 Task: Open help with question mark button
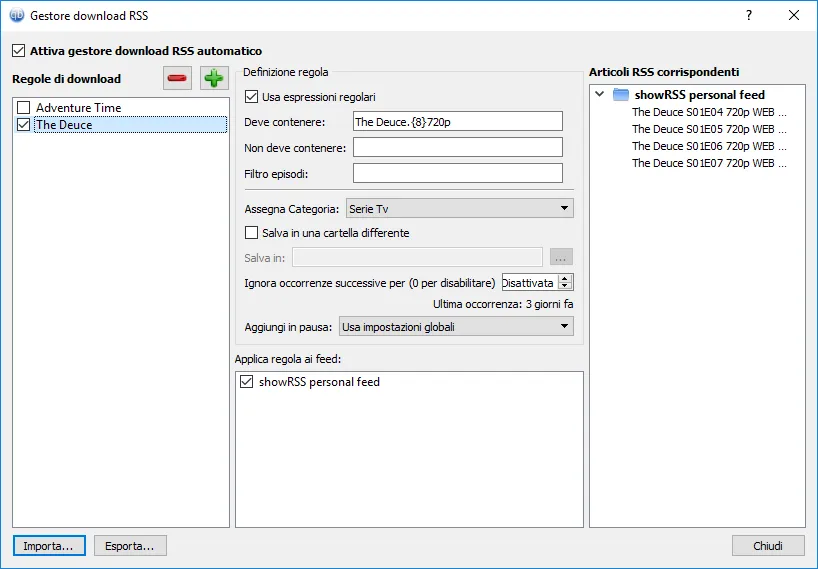click(x=749, y=15)
